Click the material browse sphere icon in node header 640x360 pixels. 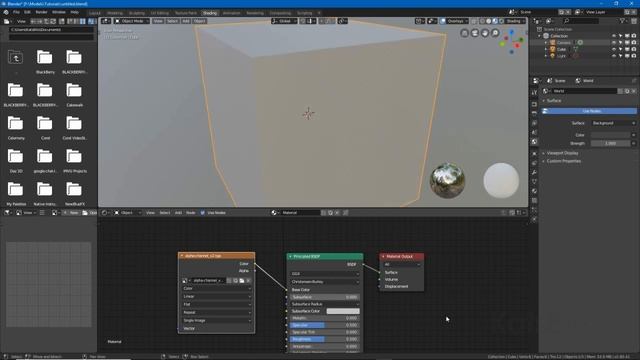click(274, 213)
